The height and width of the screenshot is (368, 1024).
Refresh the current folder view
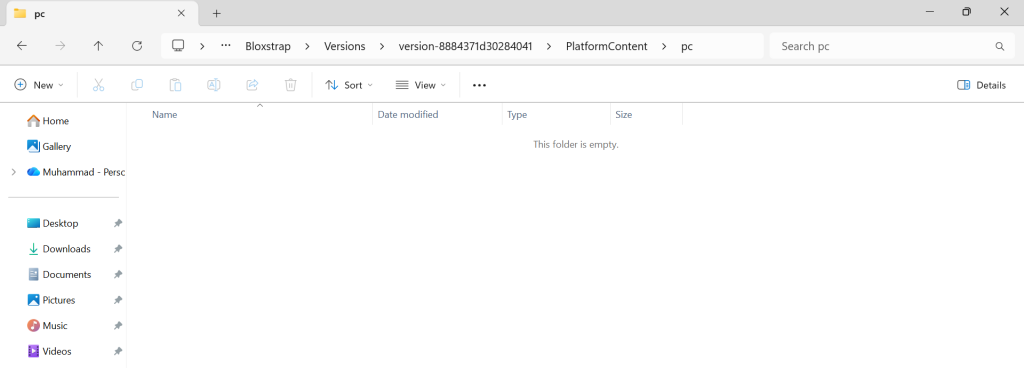(x=136, y=46)
